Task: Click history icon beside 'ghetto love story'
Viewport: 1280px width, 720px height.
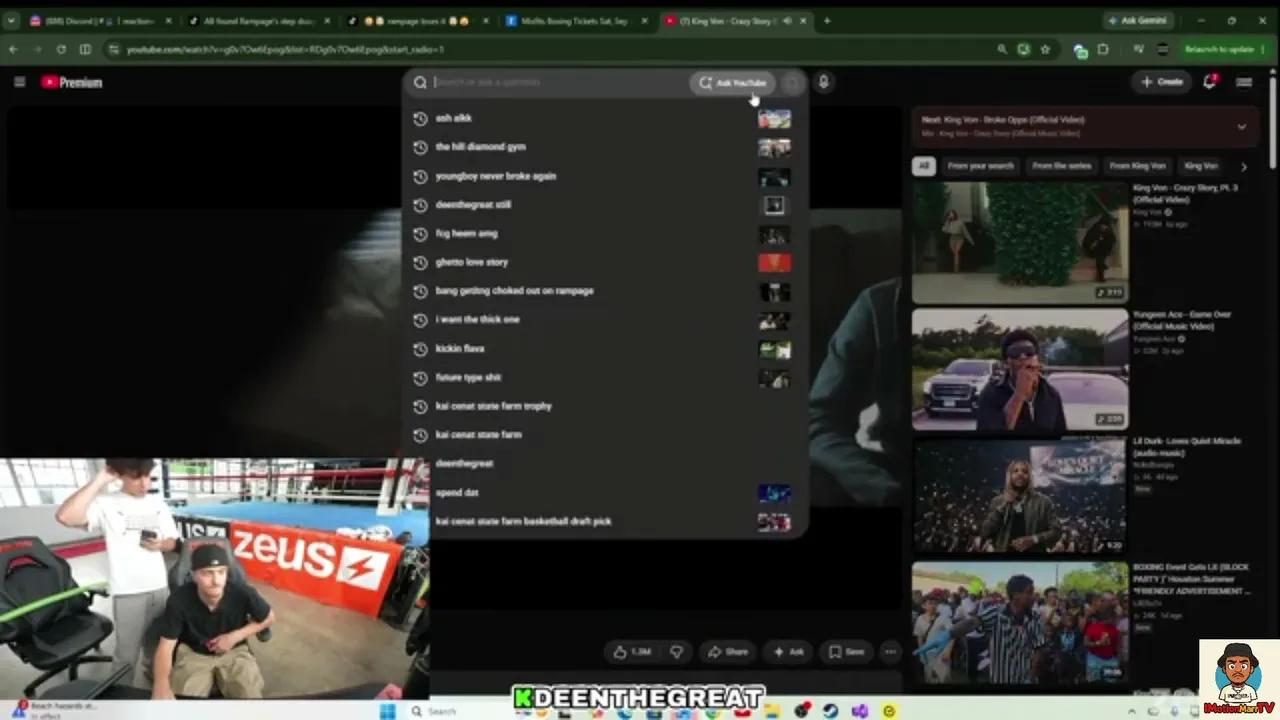Action: pyautogui.click(x=420, y=262)
